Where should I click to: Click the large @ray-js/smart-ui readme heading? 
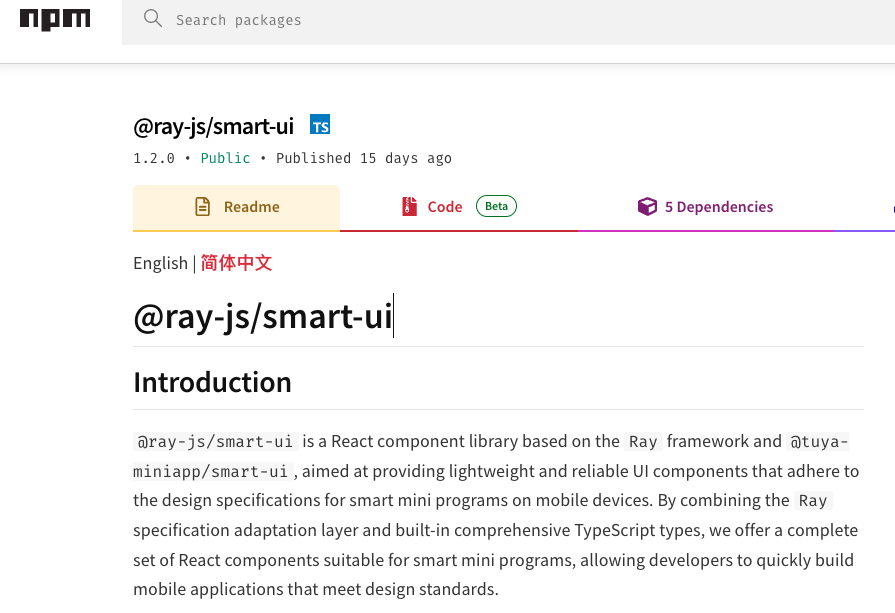(x=263, y=316)
